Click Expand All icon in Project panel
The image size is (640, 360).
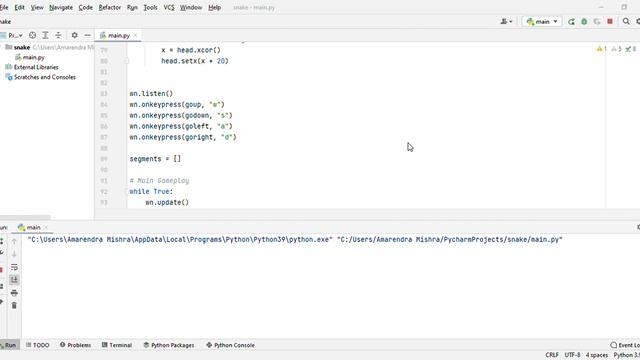point(45,36)
